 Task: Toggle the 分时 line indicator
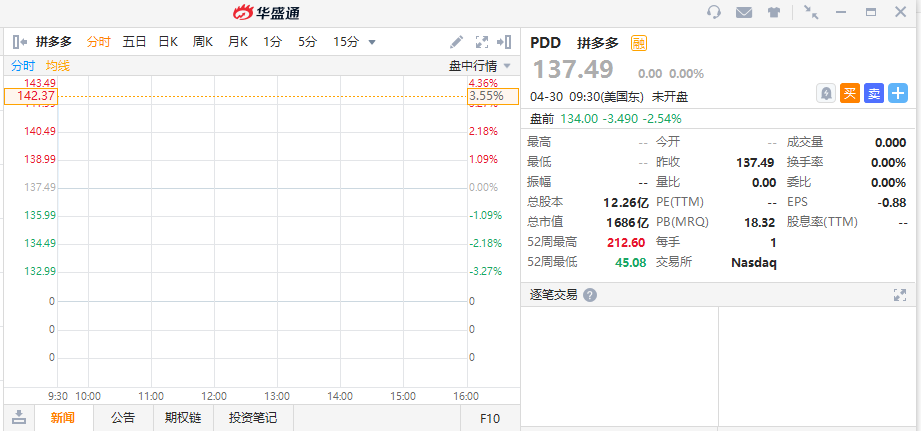(x=23, y=65)
